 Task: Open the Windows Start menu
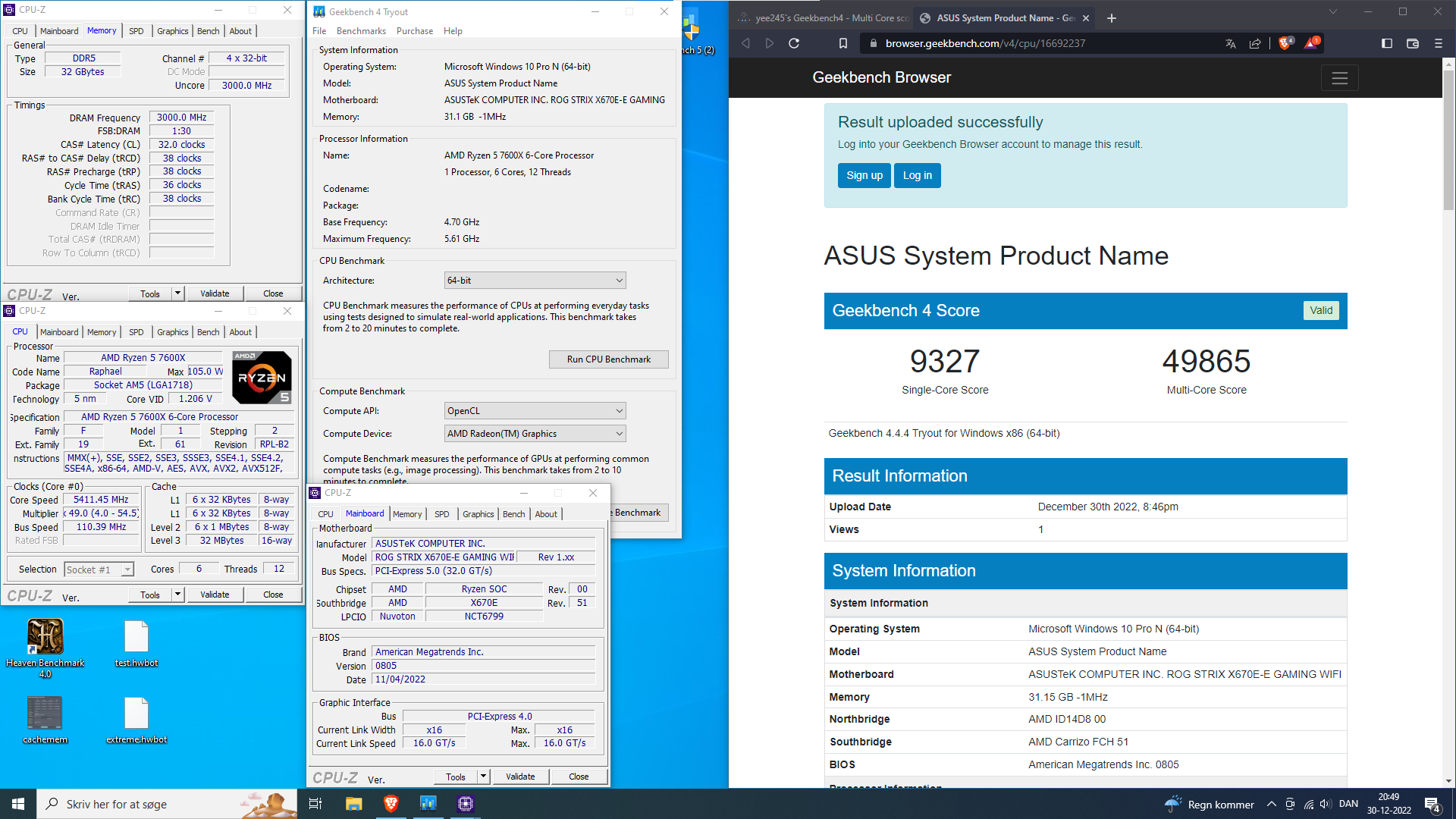[18, 804]
